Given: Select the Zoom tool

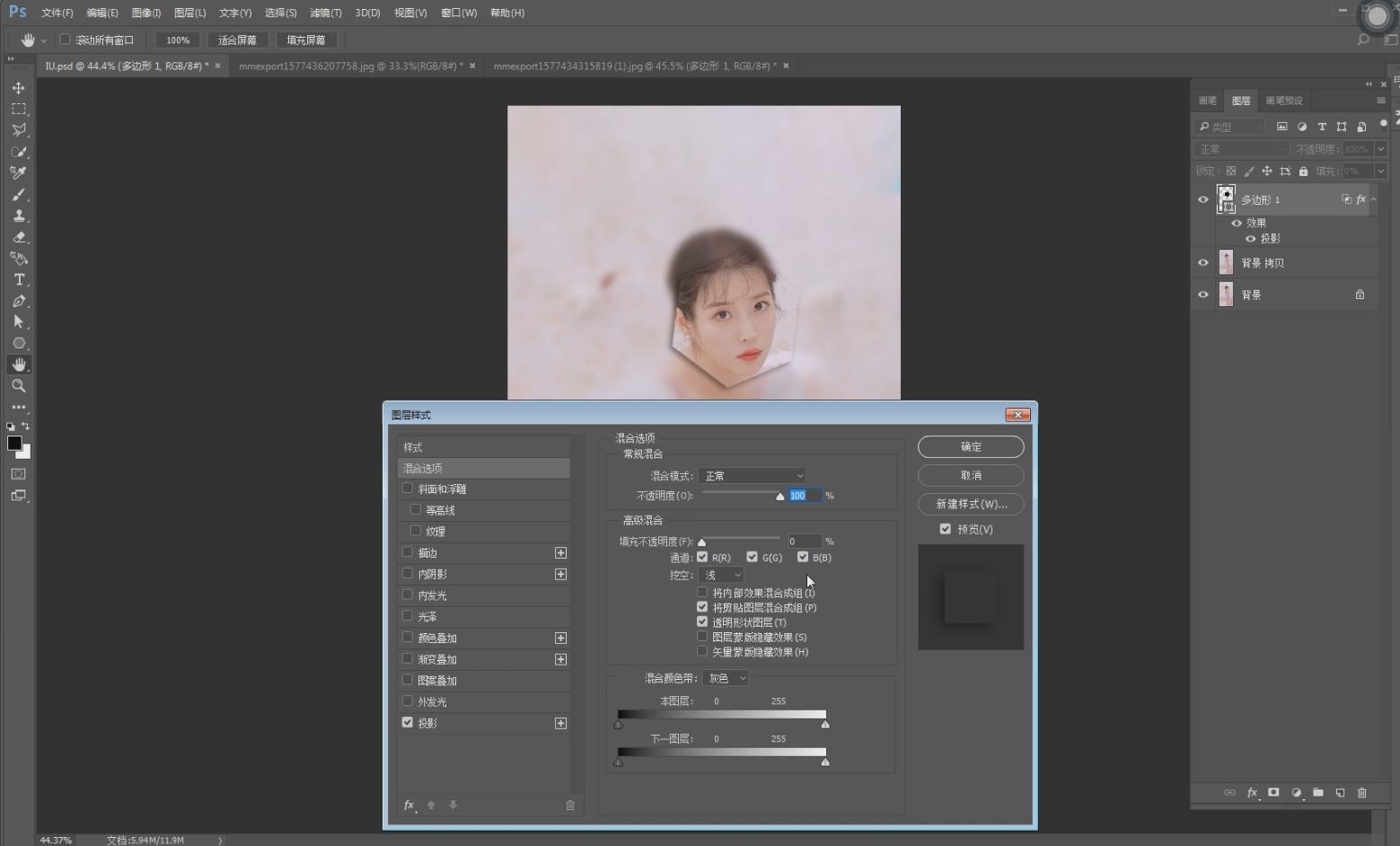Looking at the screenshot, I should pos(18,386).
